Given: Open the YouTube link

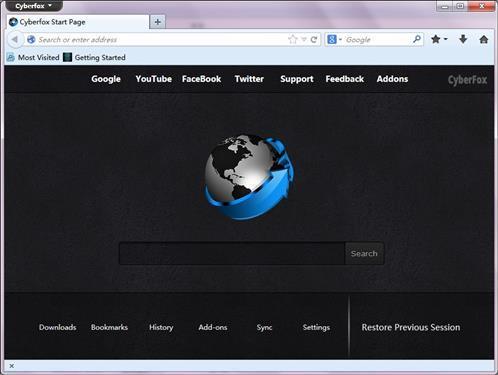Looking at the screenshot, I should (154, 79).
